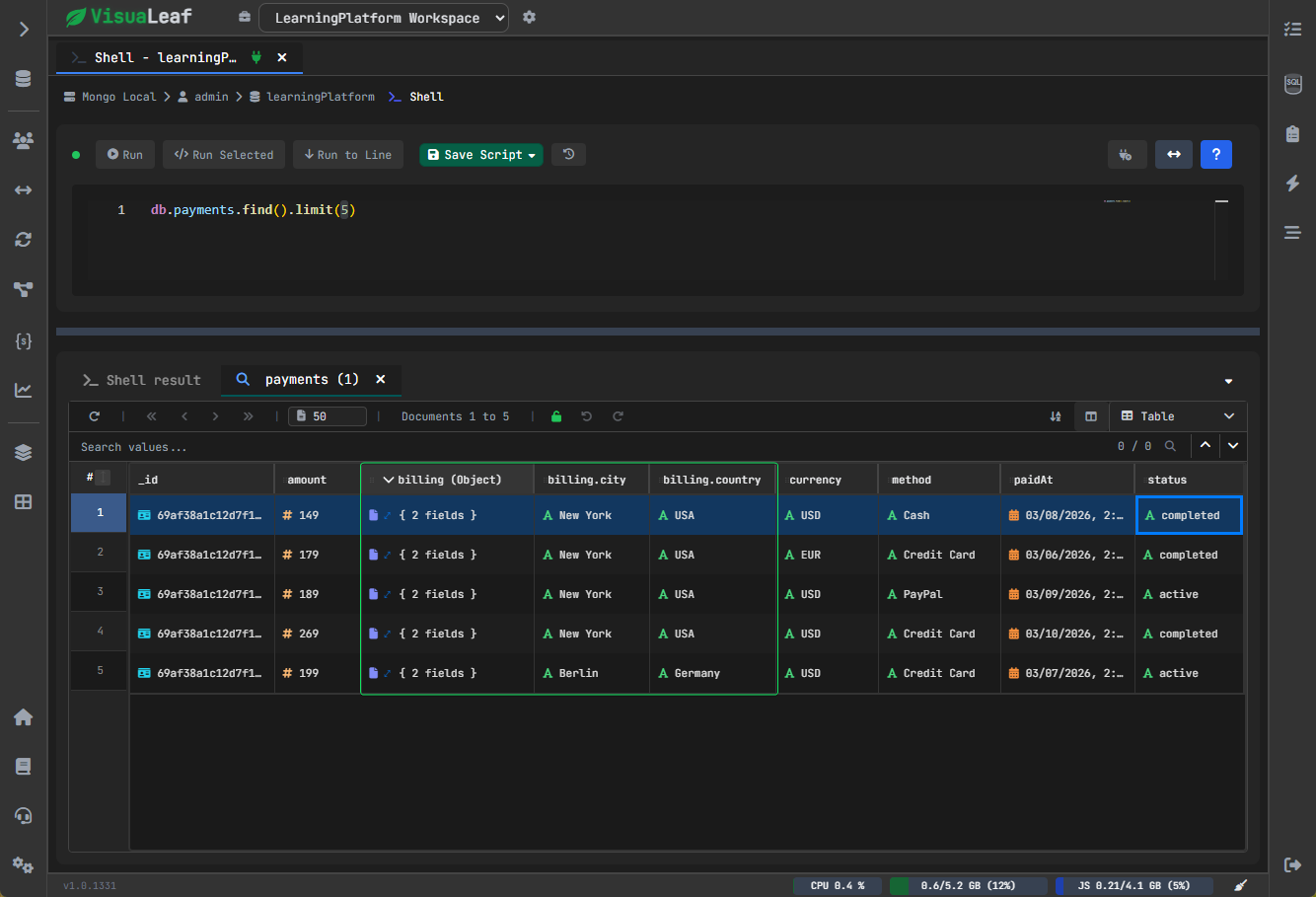Viewport: 1316px width, 897px height.
Task: Expand the left sidebar chevron
Action: 24,30
